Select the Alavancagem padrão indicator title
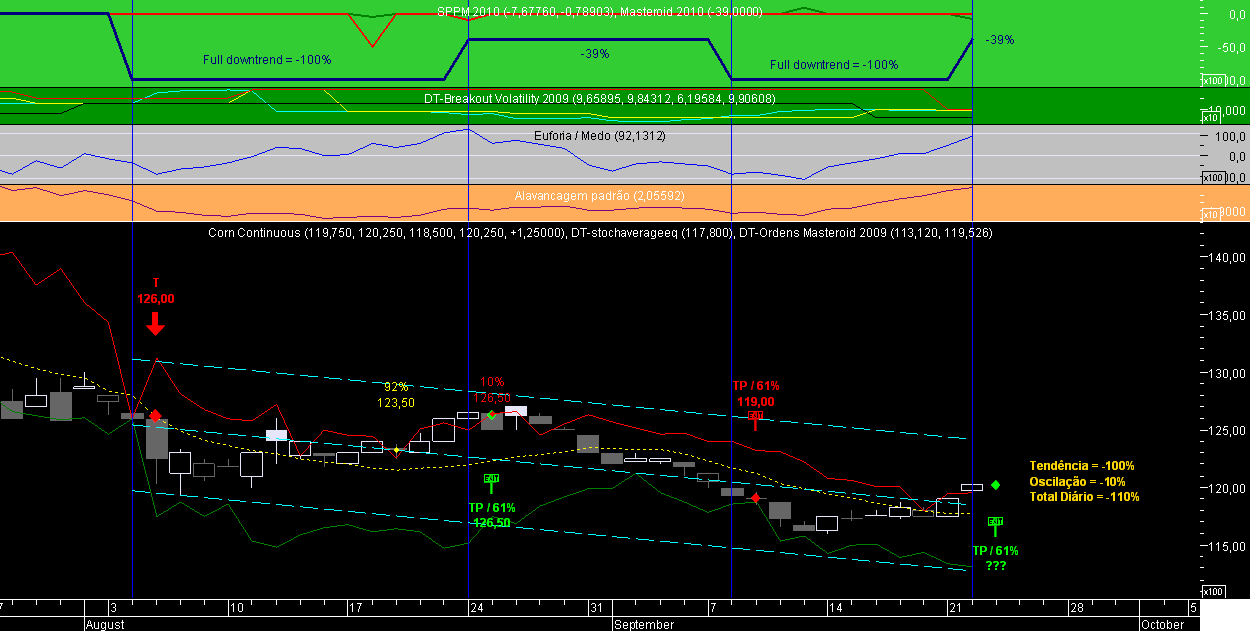The height and width of the screenshot is (631, 1250). point(600,195)
